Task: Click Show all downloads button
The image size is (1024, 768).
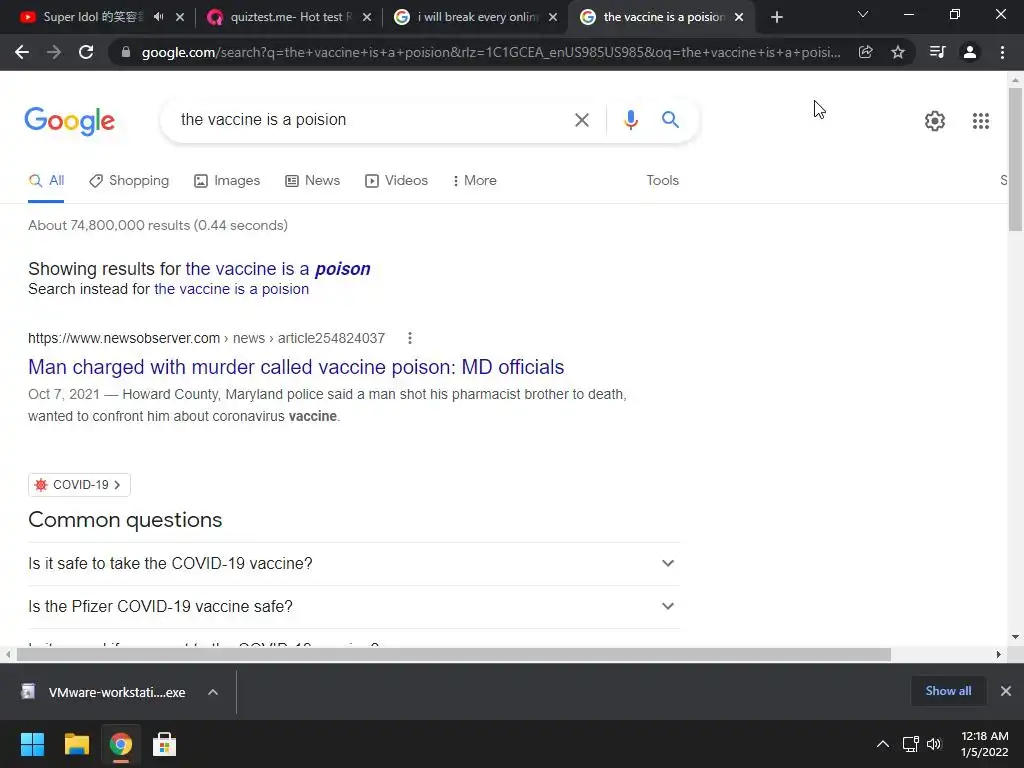Action: (x=948, y=691)
